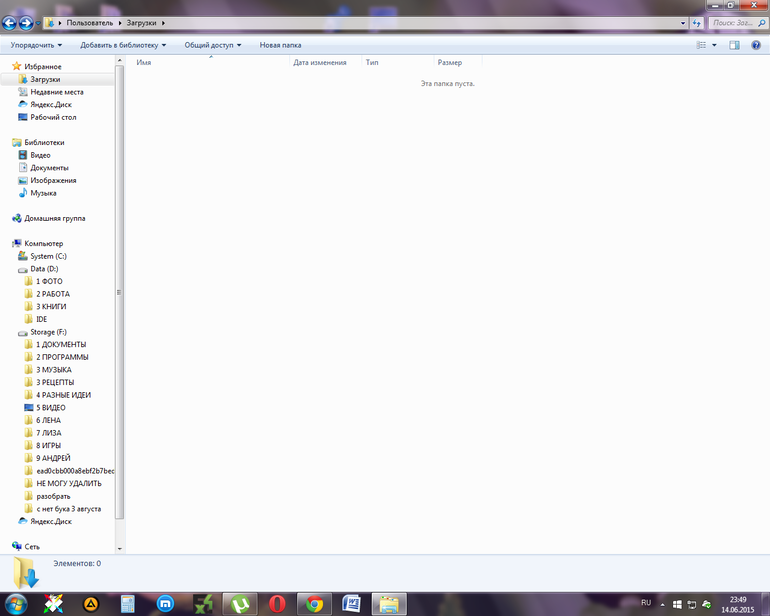Open Google Chrome from taskbar

314,604
